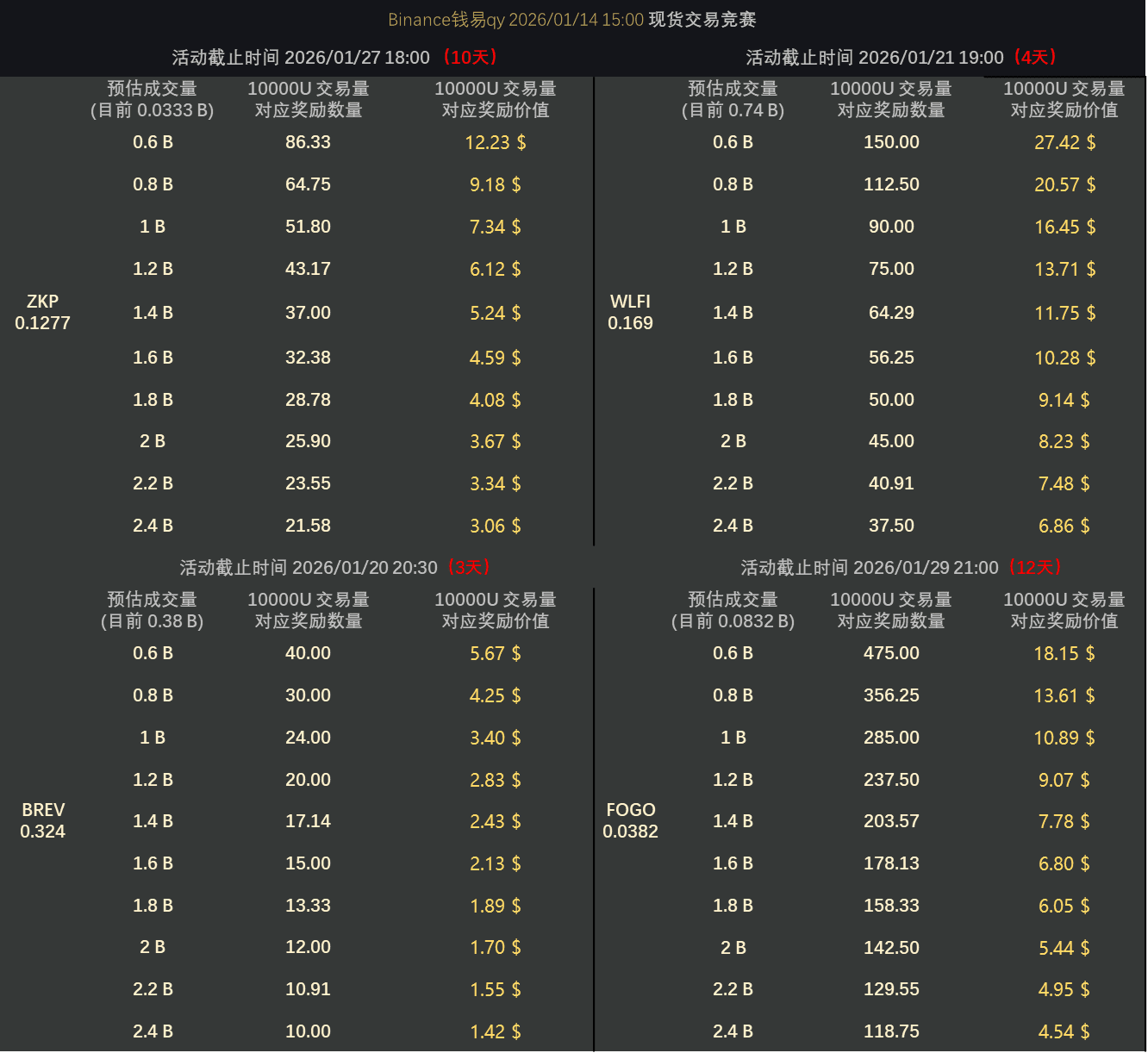The width and height of the screenshot is (1148, 1053).
Task: Select the value '3.06 $'
Action: click(x=495, y=526)
